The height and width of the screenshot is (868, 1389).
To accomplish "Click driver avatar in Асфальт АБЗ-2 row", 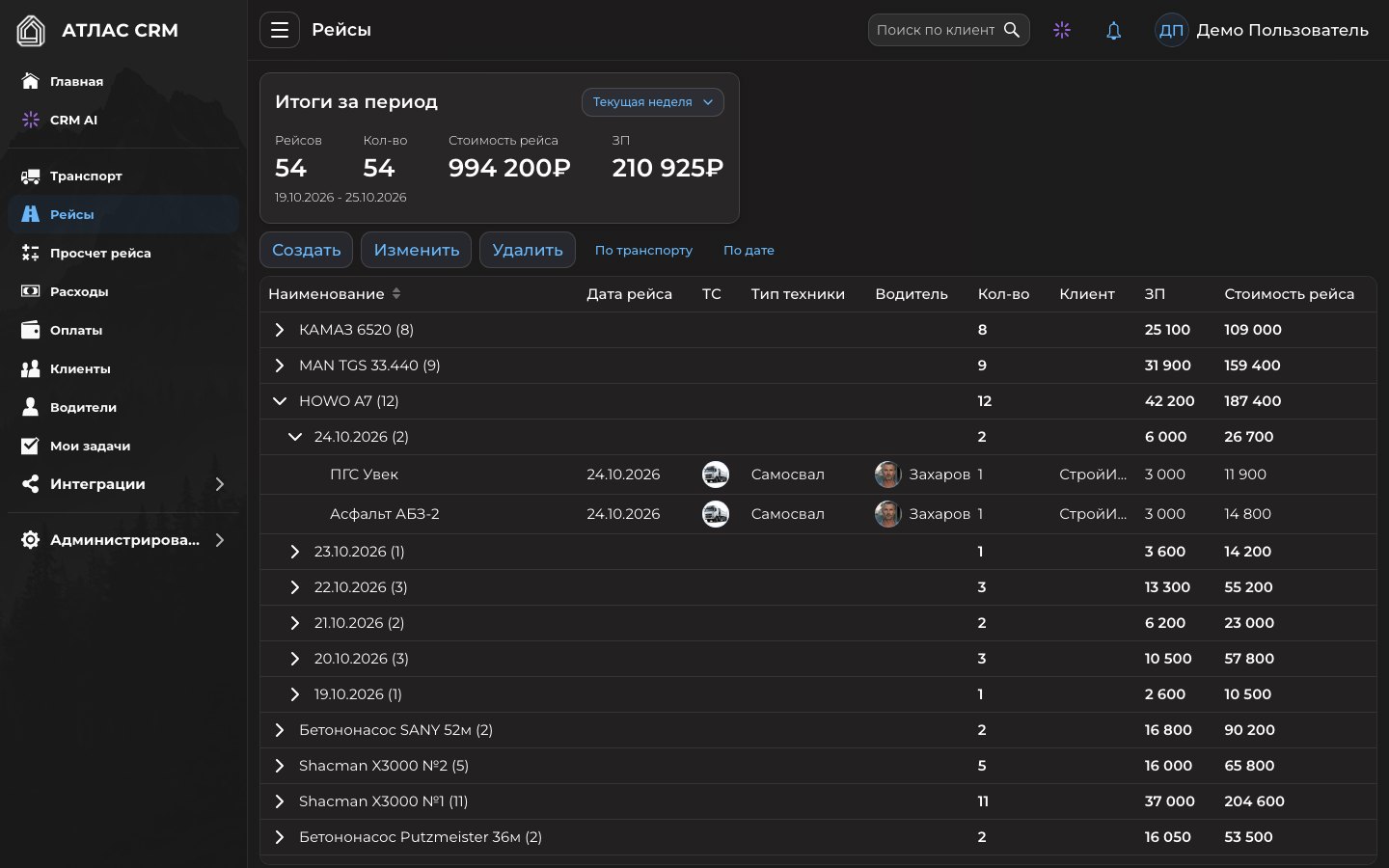I will tap(887, 514).
